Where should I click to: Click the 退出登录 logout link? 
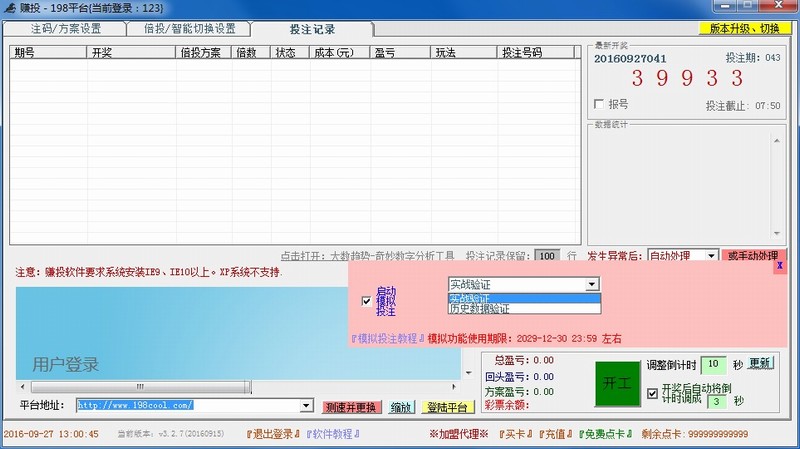(x=271, y=435)
